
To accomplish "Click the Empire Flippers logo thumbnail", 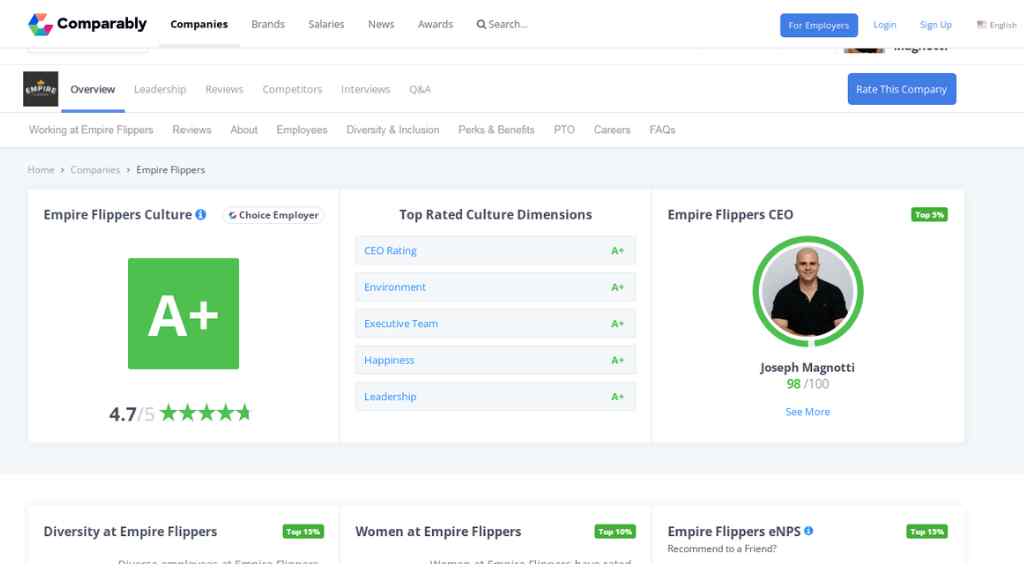I will click(x=40, y=89).
